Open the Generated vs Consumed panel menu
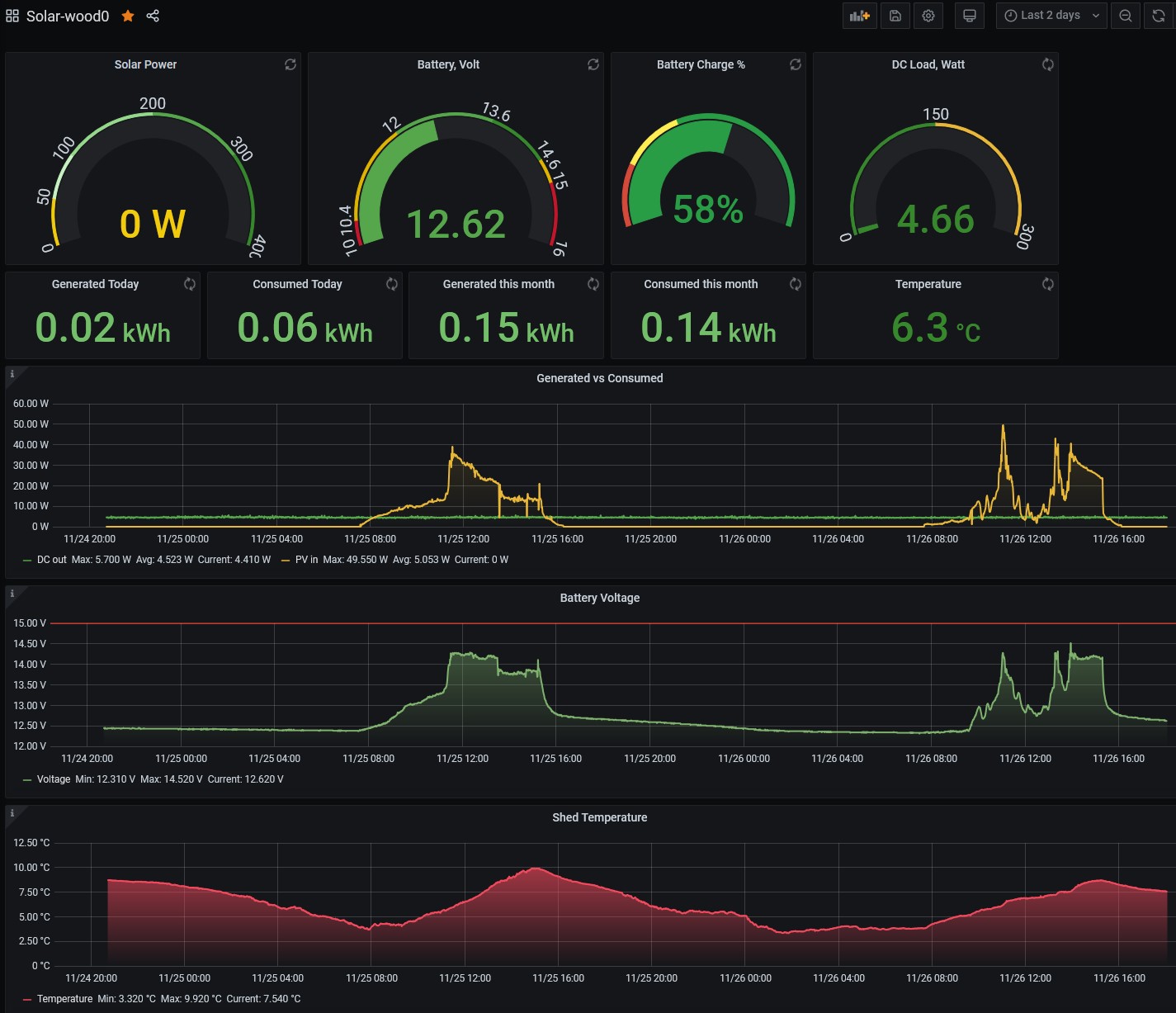 (599, 378)
